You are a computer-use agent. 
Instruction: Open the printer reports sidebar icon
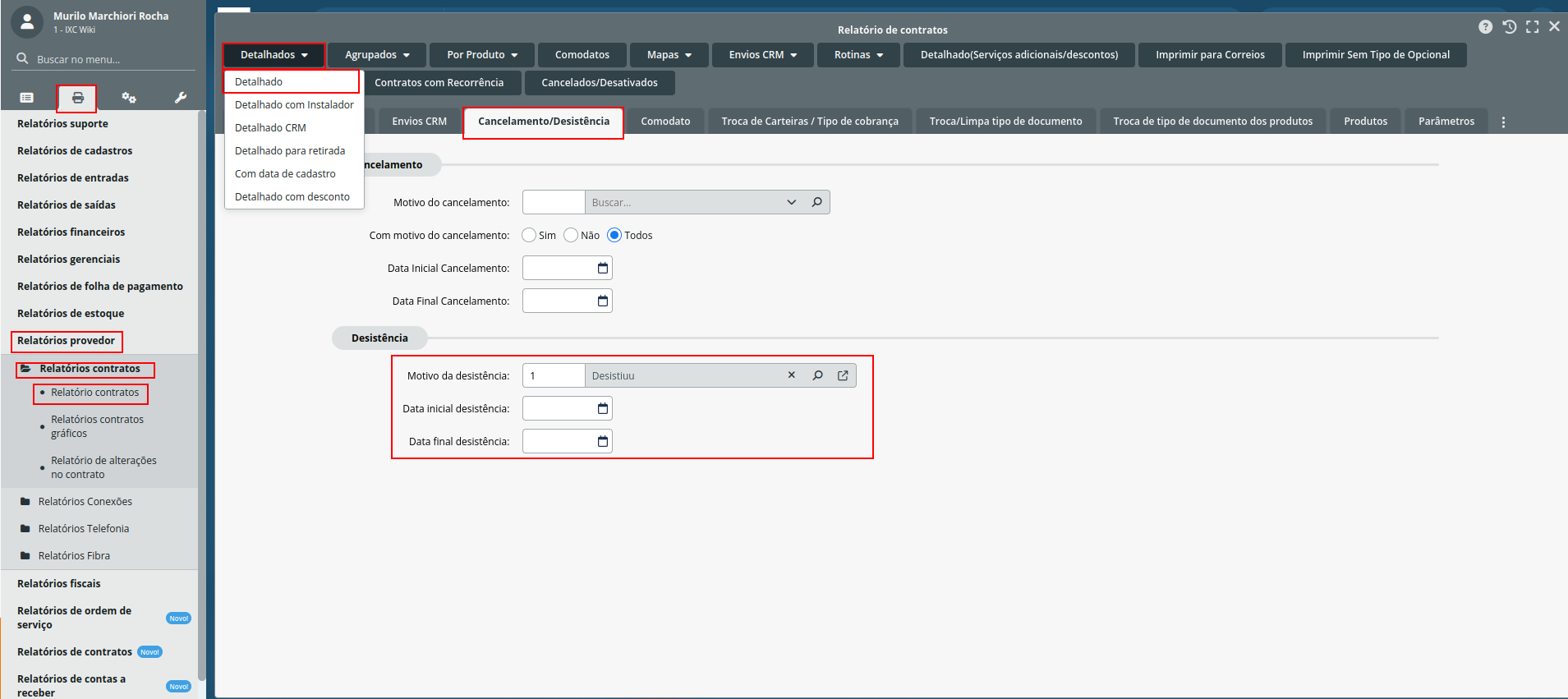(77, 98)
